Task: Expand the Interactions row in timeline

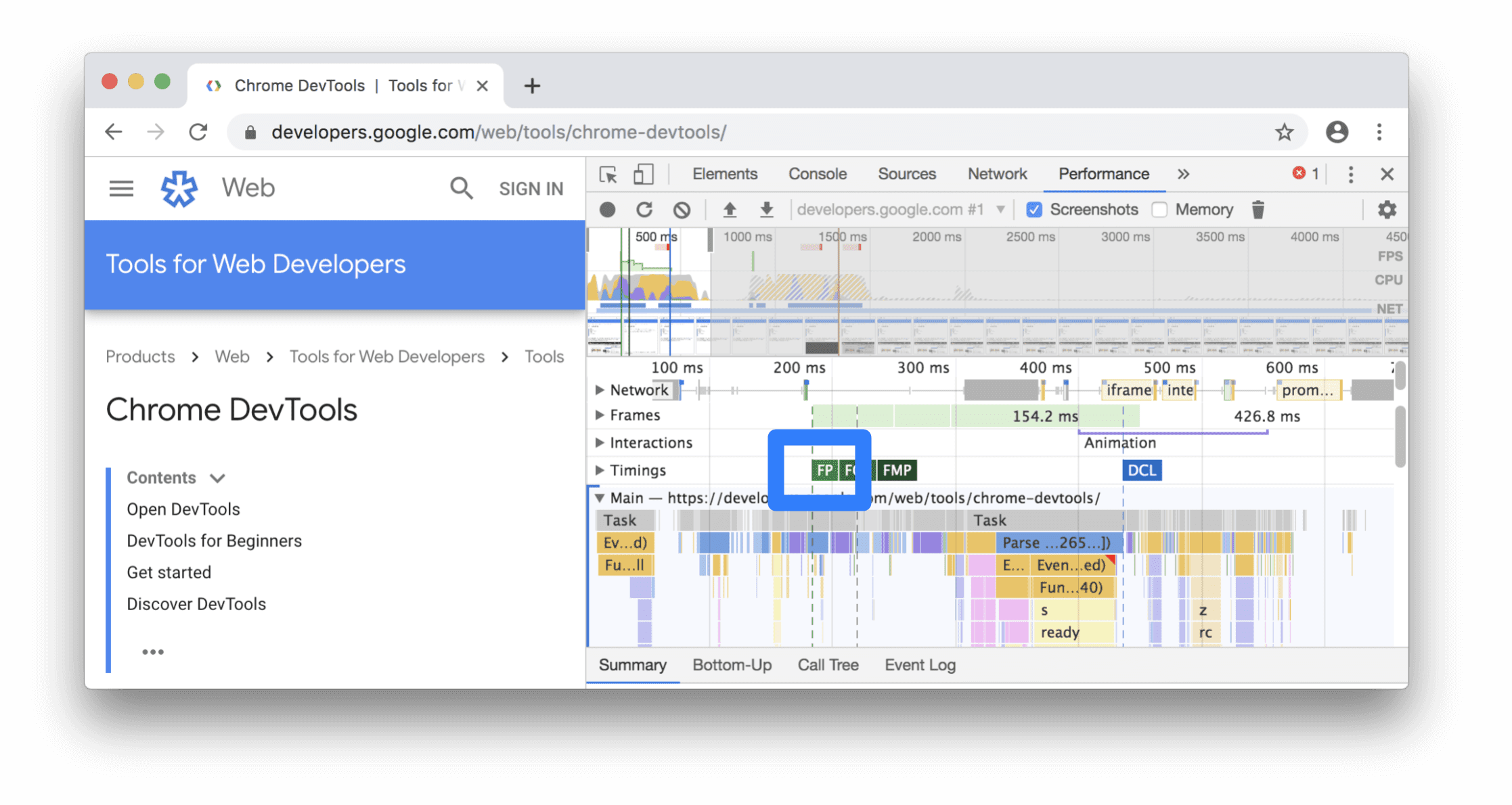Action: coord(597,442)
